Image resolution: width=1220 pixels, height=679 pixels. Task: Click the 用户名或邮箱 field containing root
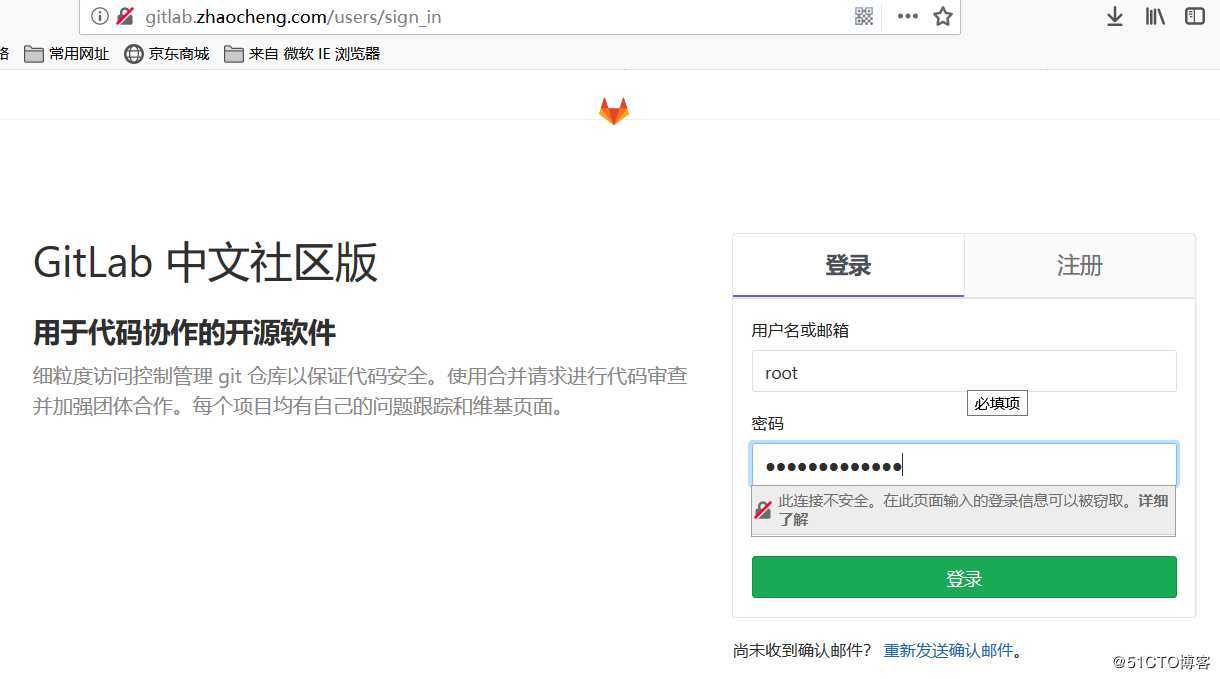pyautogui.click(x=964, y=371)
